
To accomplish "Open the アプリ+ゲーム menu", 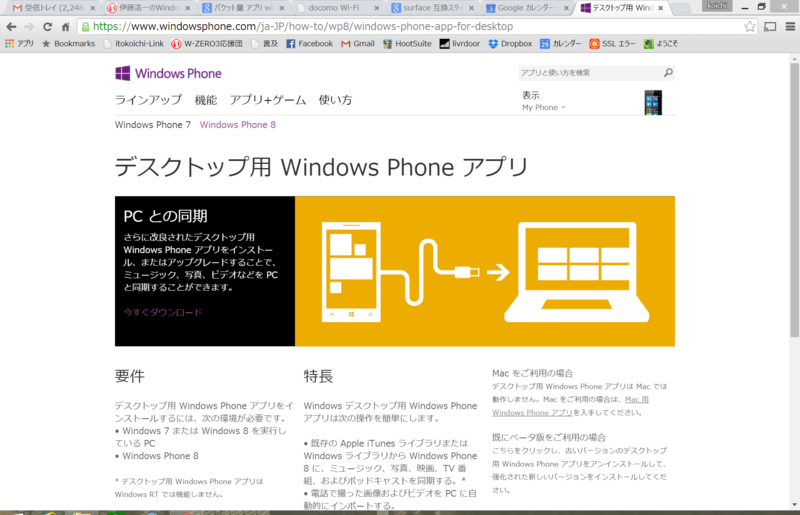I will 268,100.
